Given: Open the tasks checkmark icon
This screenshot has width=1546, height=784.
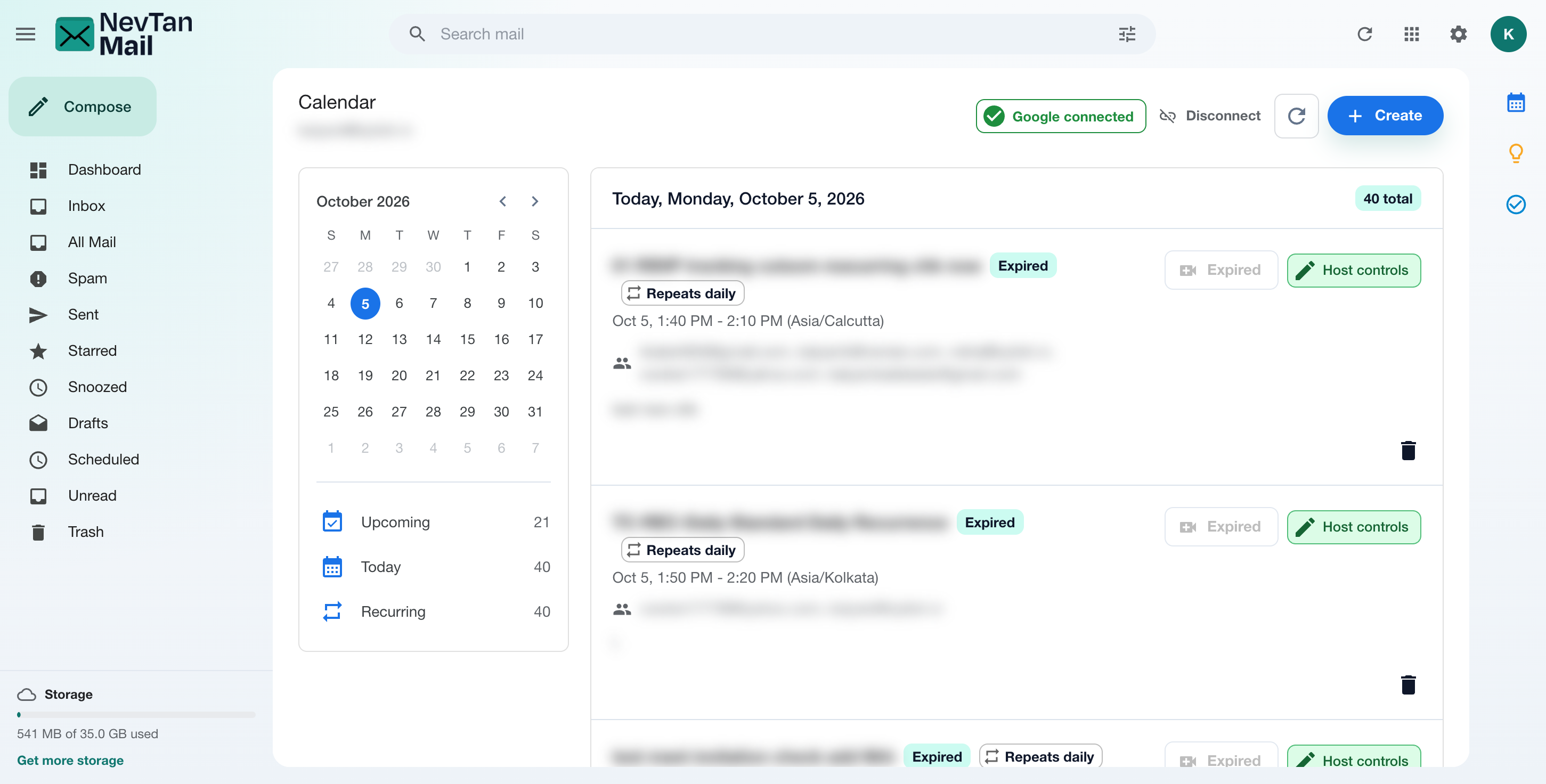Looking at the screenshot, I should point(1516,205).
